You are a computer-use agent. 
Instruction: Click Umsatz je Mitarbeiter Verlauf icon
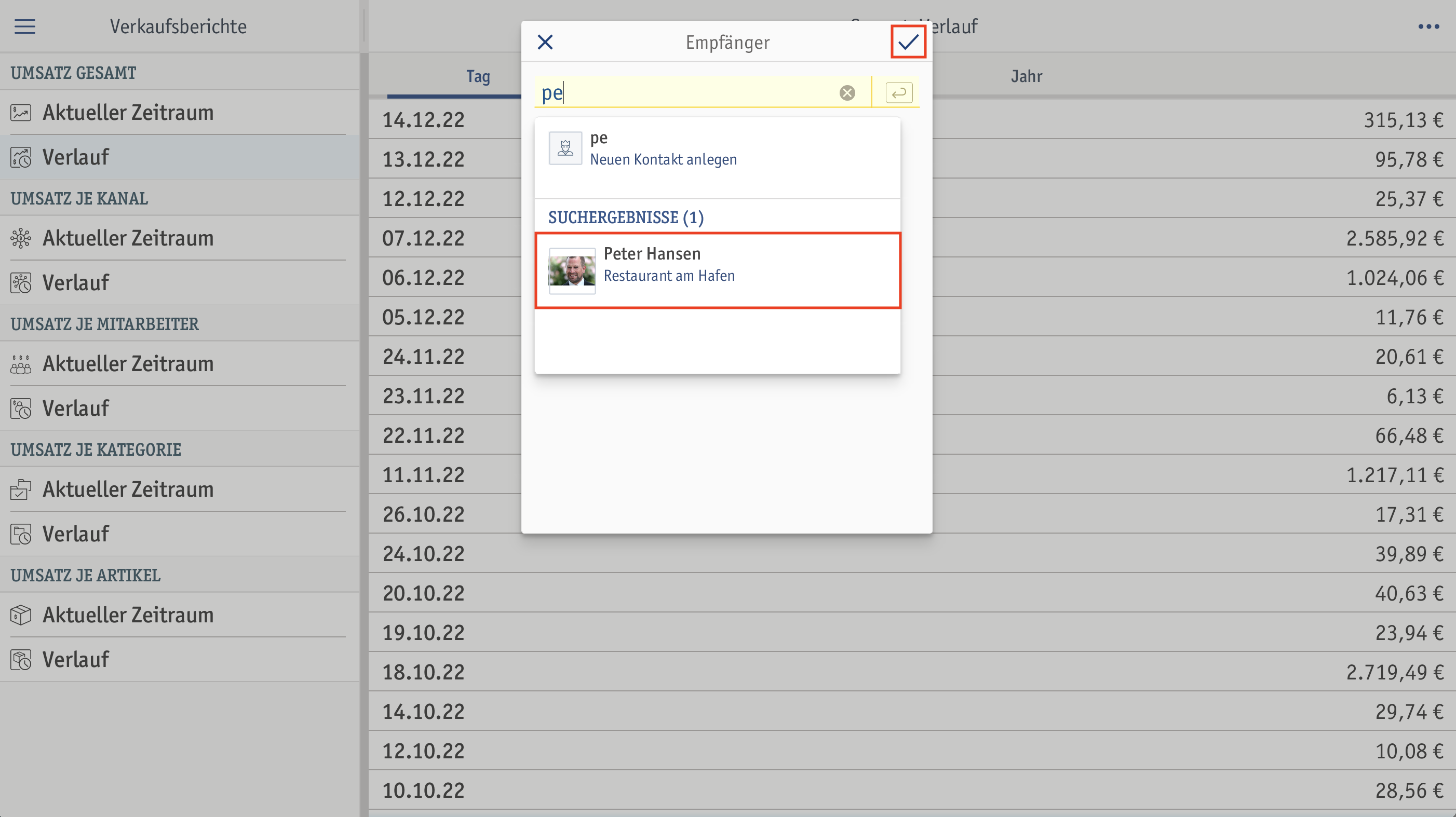point(21,408)
